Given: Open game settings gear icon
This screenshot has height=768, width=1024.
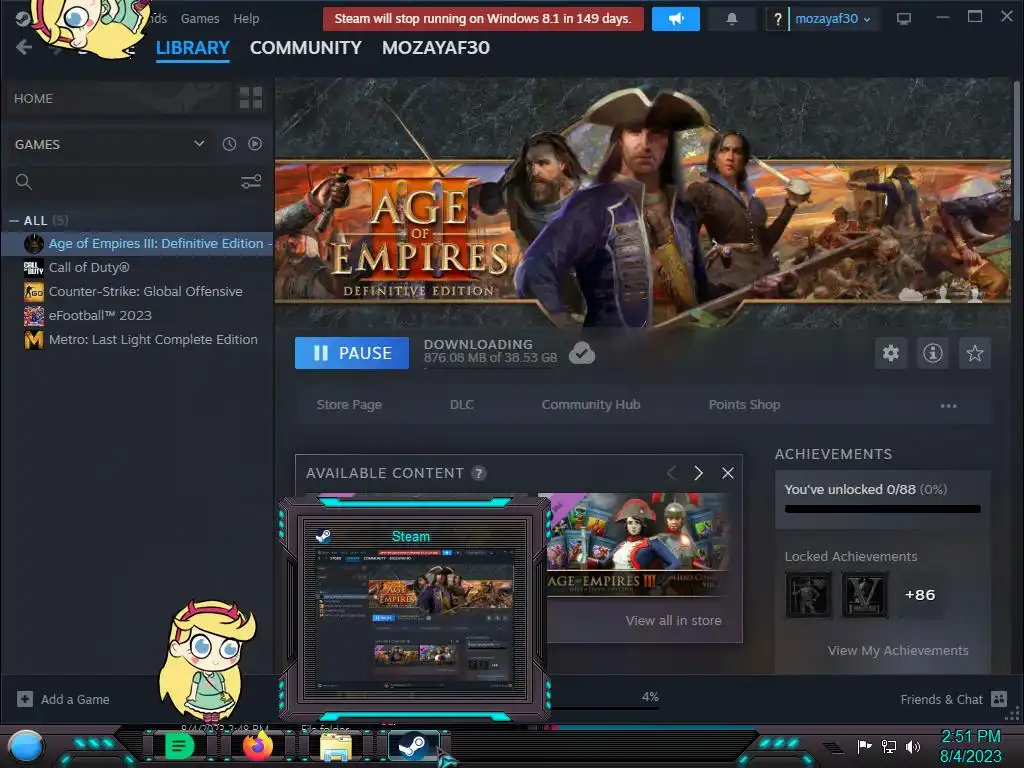Looking at the screenshot, I should 891,353.
